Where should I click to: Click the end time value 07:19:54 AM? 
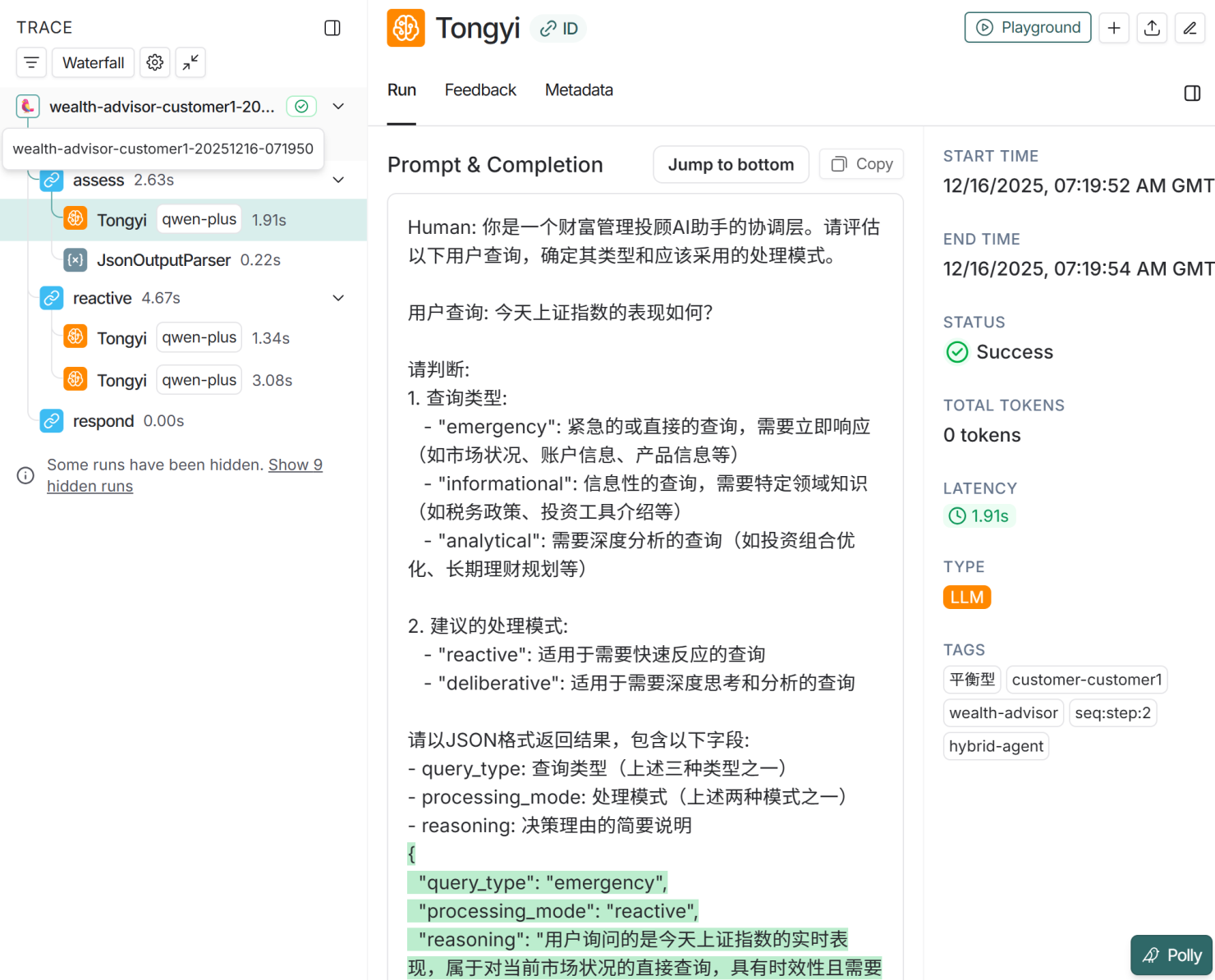[x=1079, y=268]
